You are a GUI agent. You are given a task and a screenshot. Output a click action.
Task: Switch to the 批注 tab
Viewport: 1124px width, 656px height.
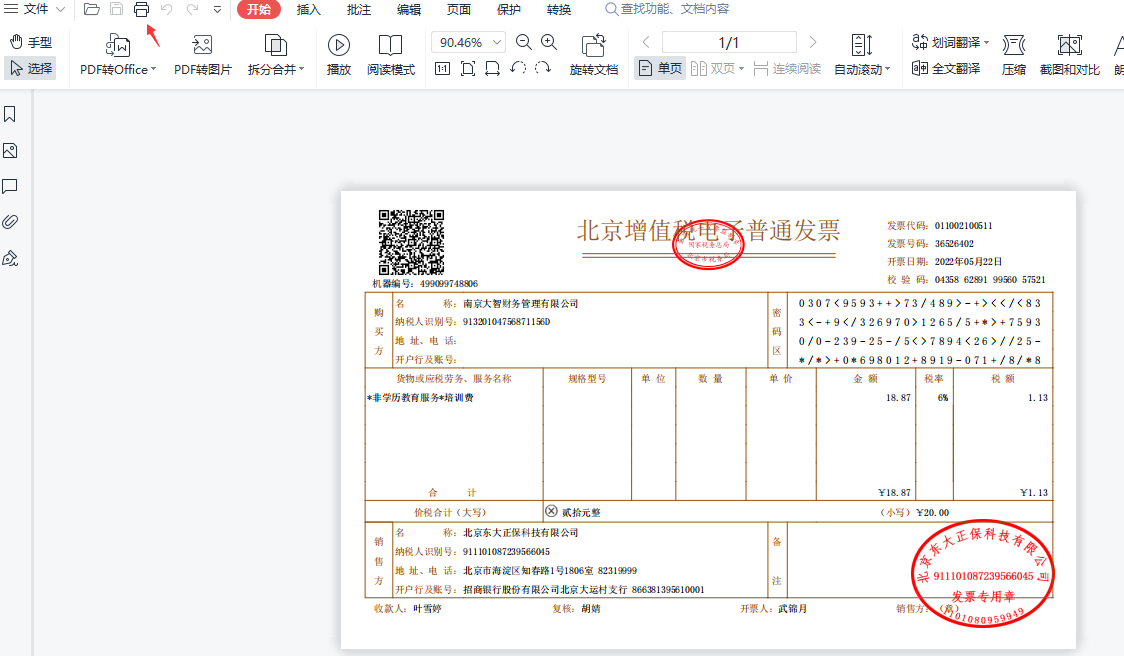(358, 9)
